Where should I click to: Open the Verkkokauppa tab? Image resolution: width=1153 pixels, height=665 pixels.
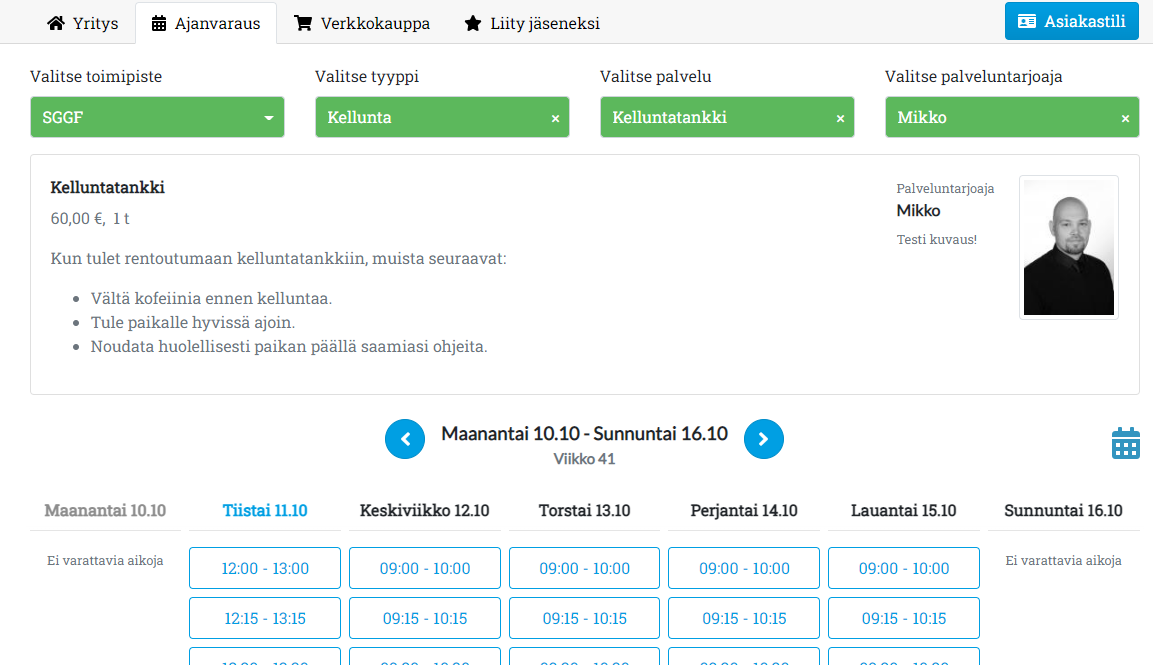362,23
